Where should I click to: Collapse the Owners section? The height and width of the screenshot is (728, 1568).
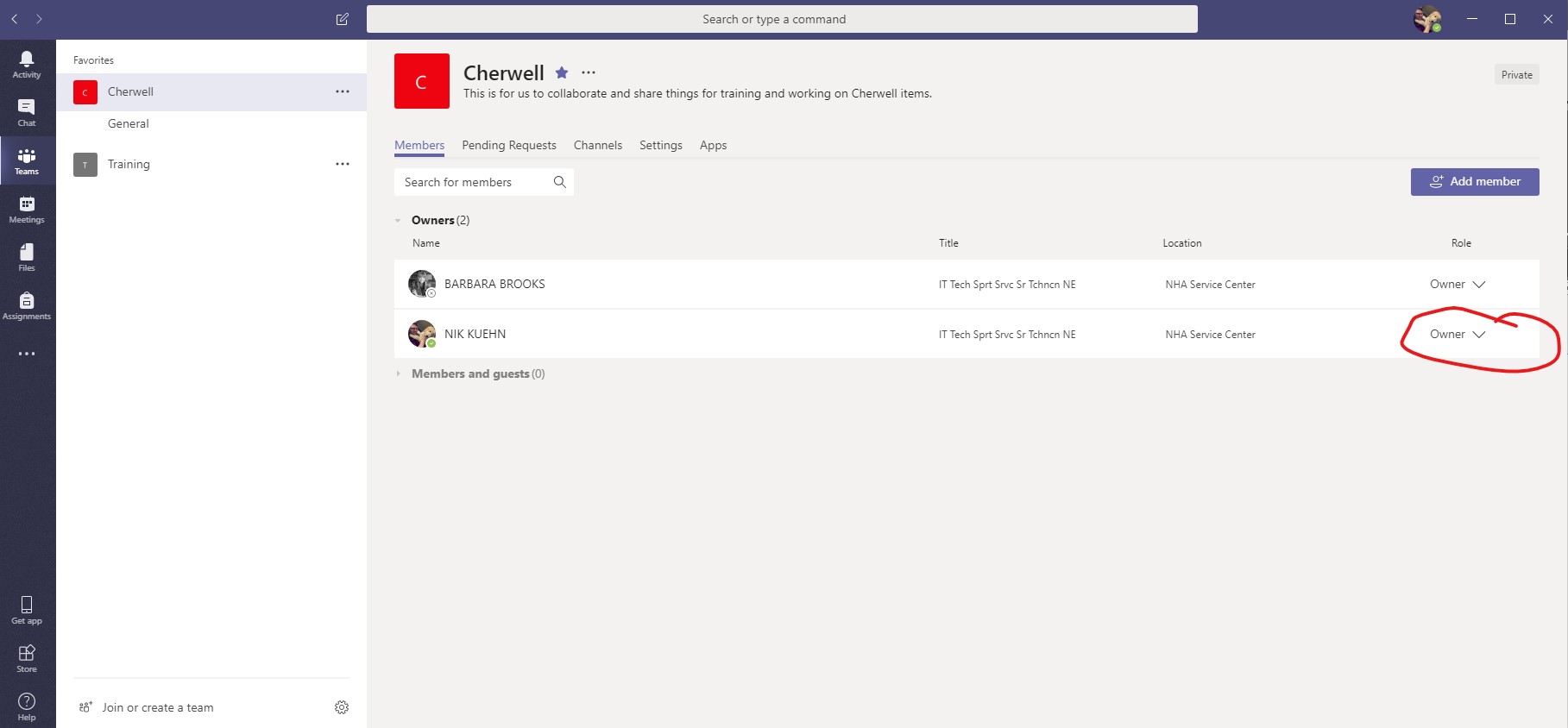point(398,221)
